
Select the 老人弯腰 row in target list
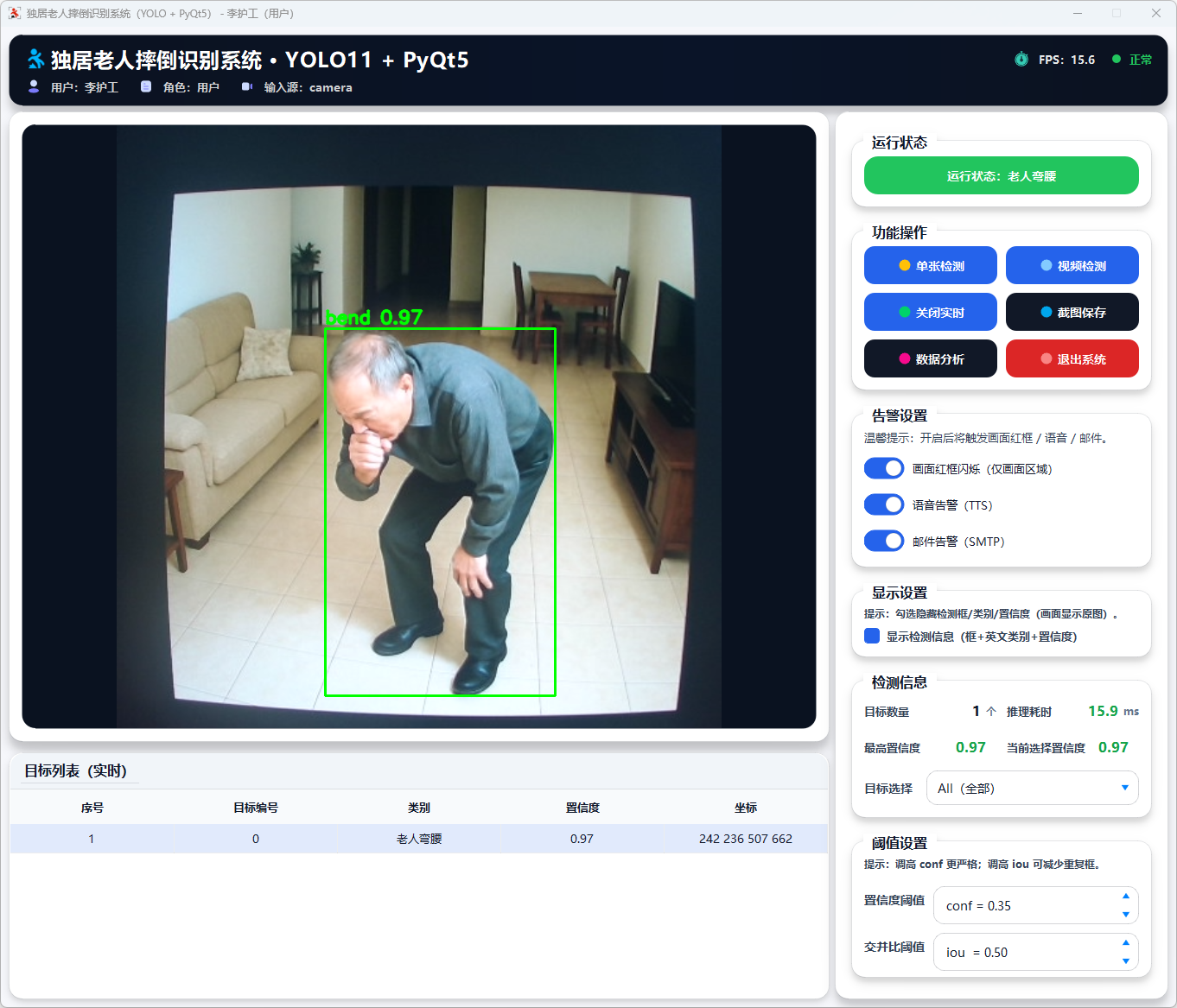[418, 839]
